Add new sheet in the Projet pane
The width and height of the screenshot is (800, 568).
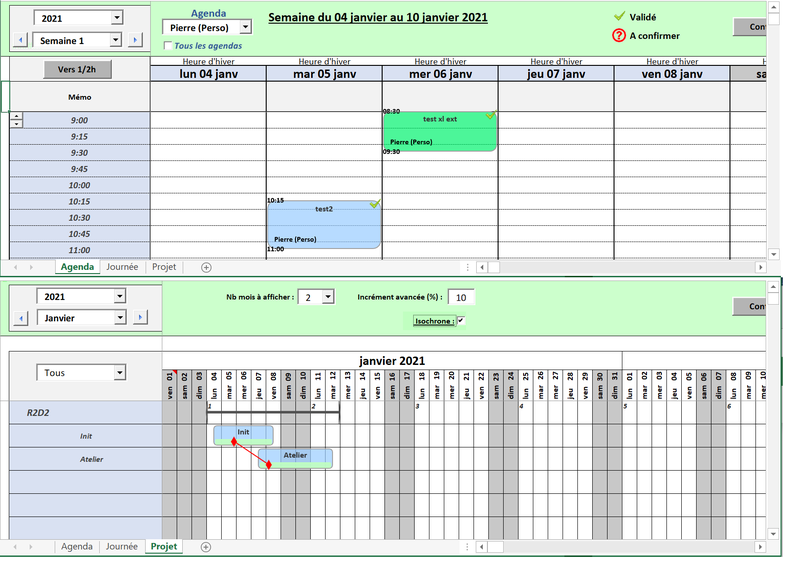pyautogui.click(x=206, y=547)
